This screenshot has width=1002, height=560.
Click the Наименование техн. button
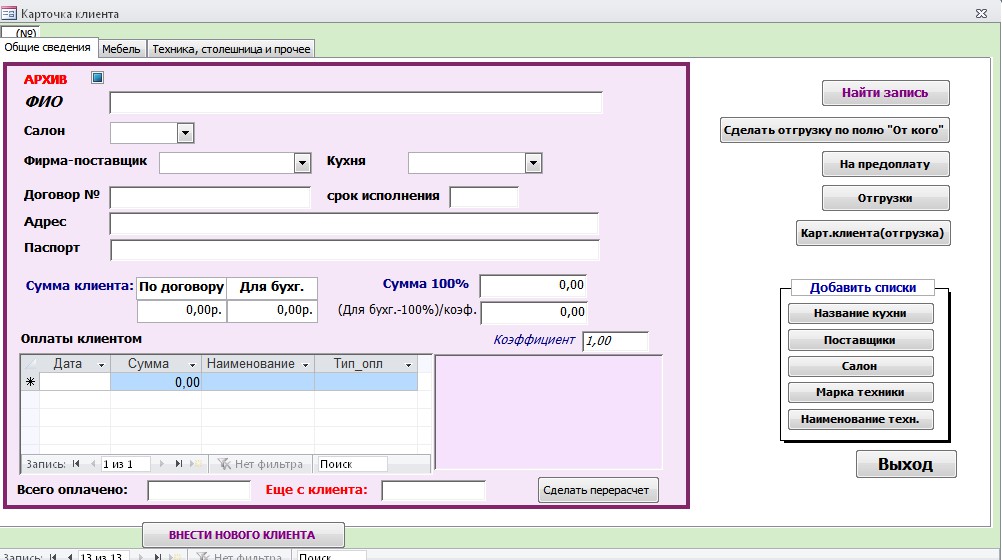pyautogui.click(x=860, y=419)
